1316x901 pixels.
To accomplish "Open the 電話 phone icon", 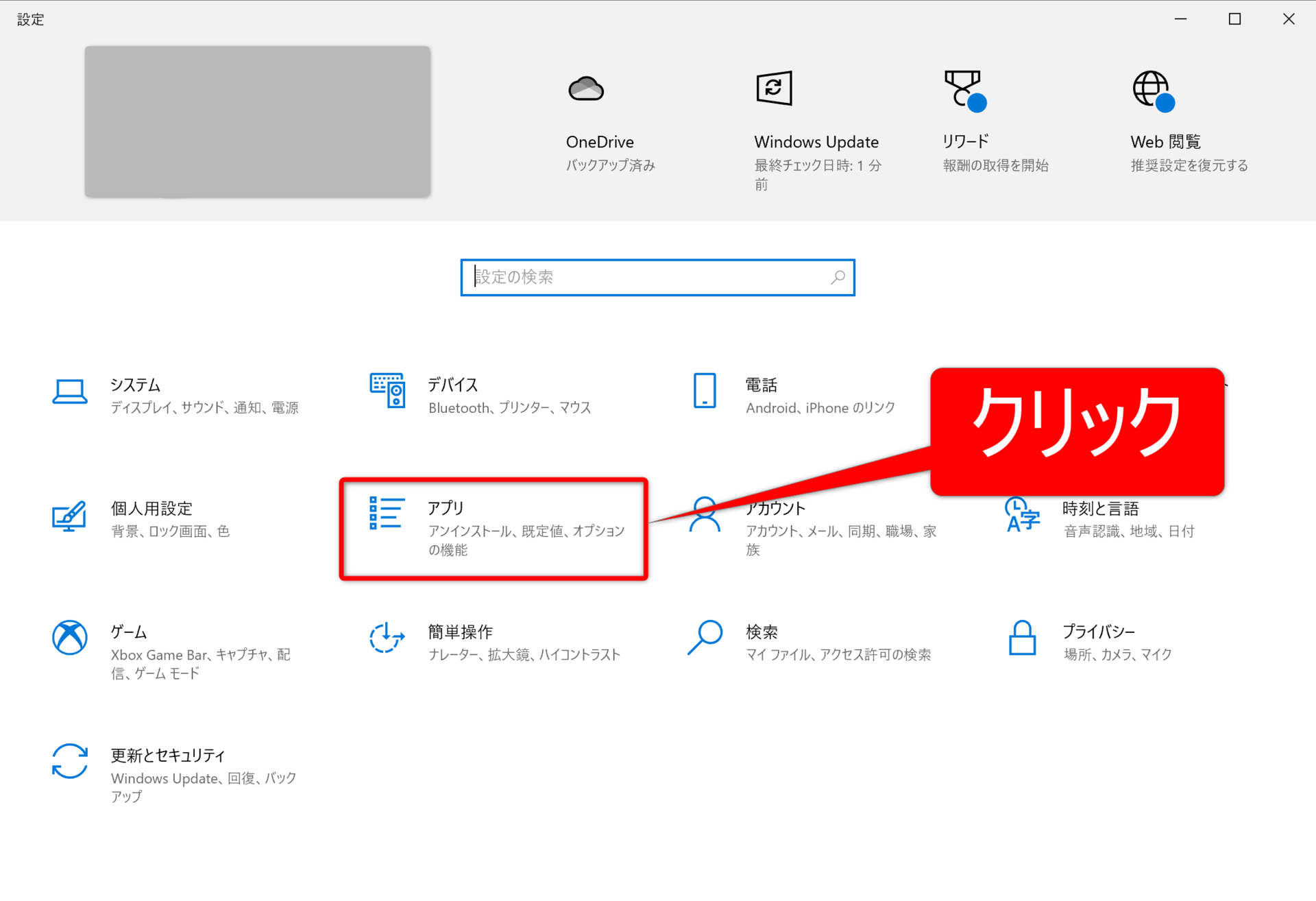I will pos(705,391).
